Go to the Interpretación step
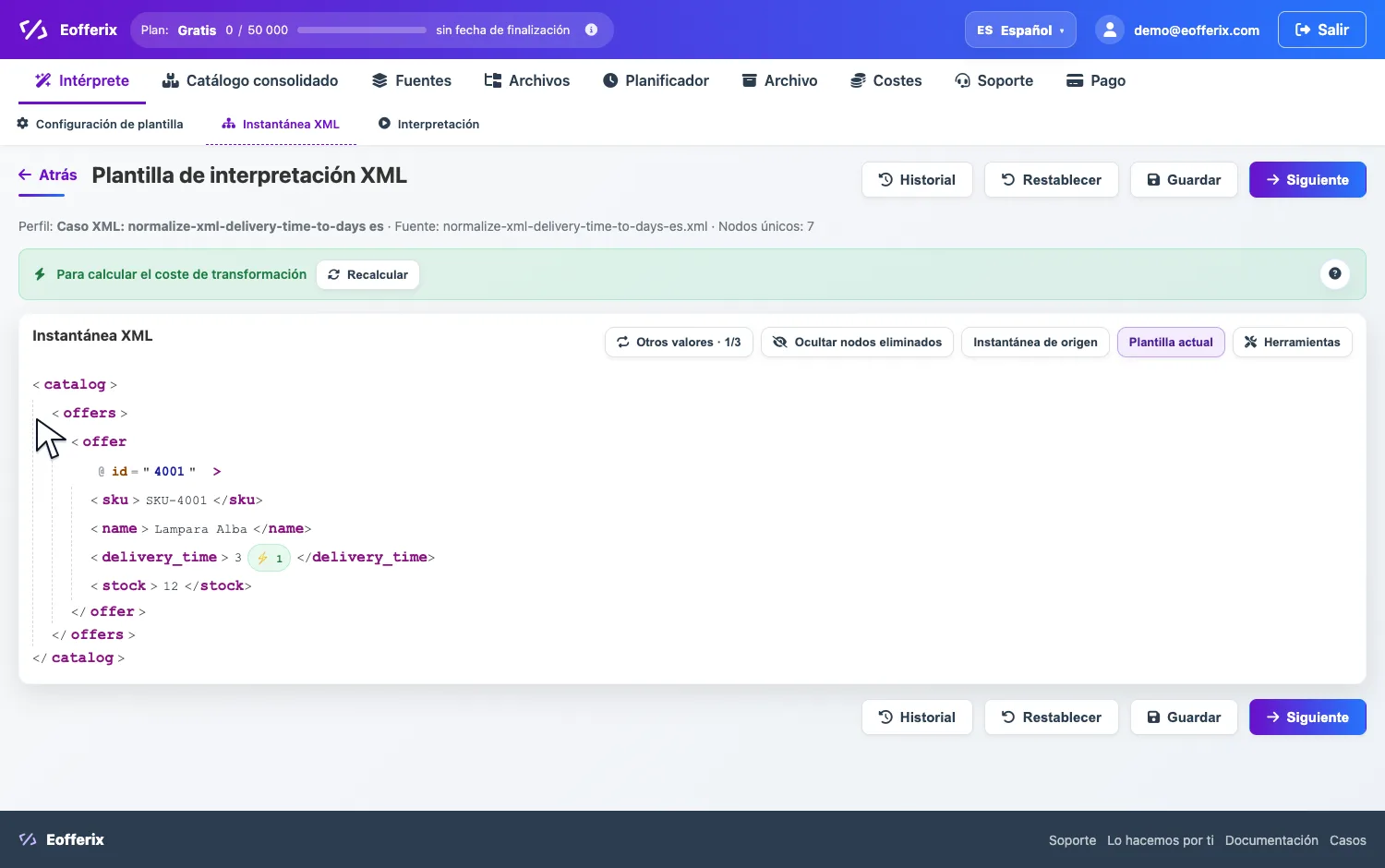Screen dimensions: 1385x868 pyautogui.click(x=429, y=124)
